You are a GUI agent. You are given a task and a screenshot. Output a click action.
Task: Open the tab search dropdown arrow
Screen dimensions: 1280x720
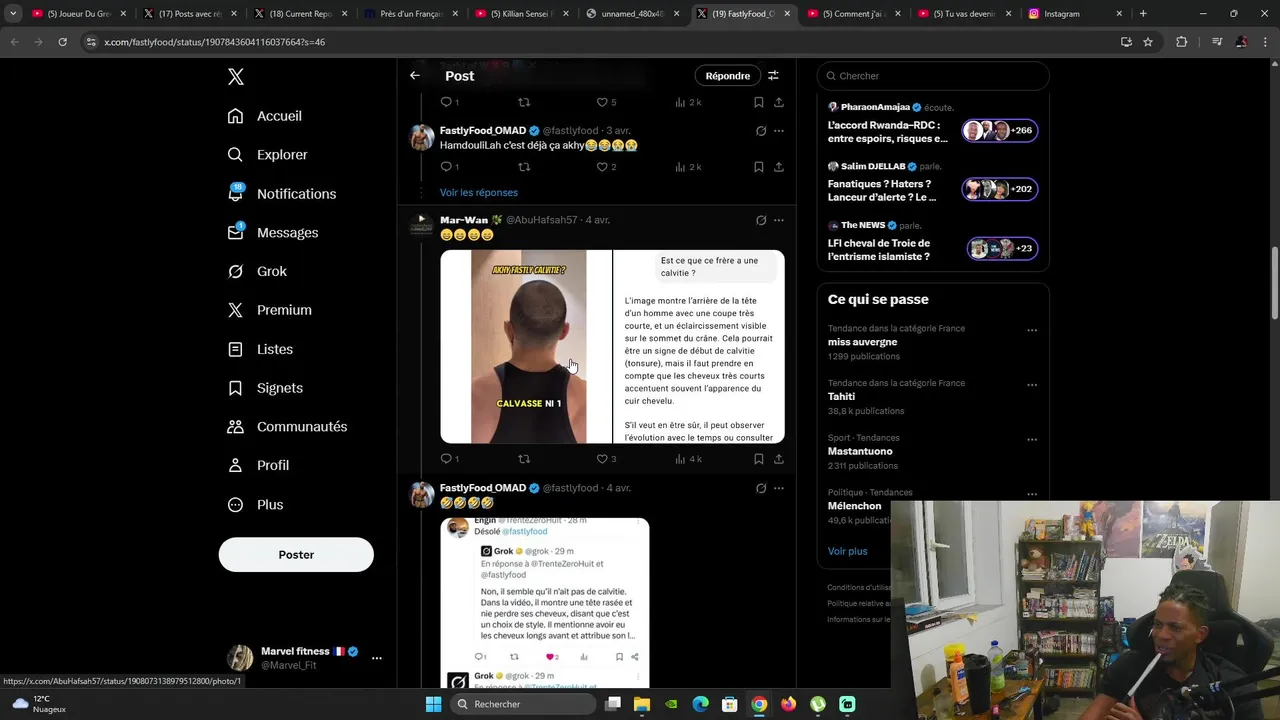pyautogui.click(x=13, y=14)
